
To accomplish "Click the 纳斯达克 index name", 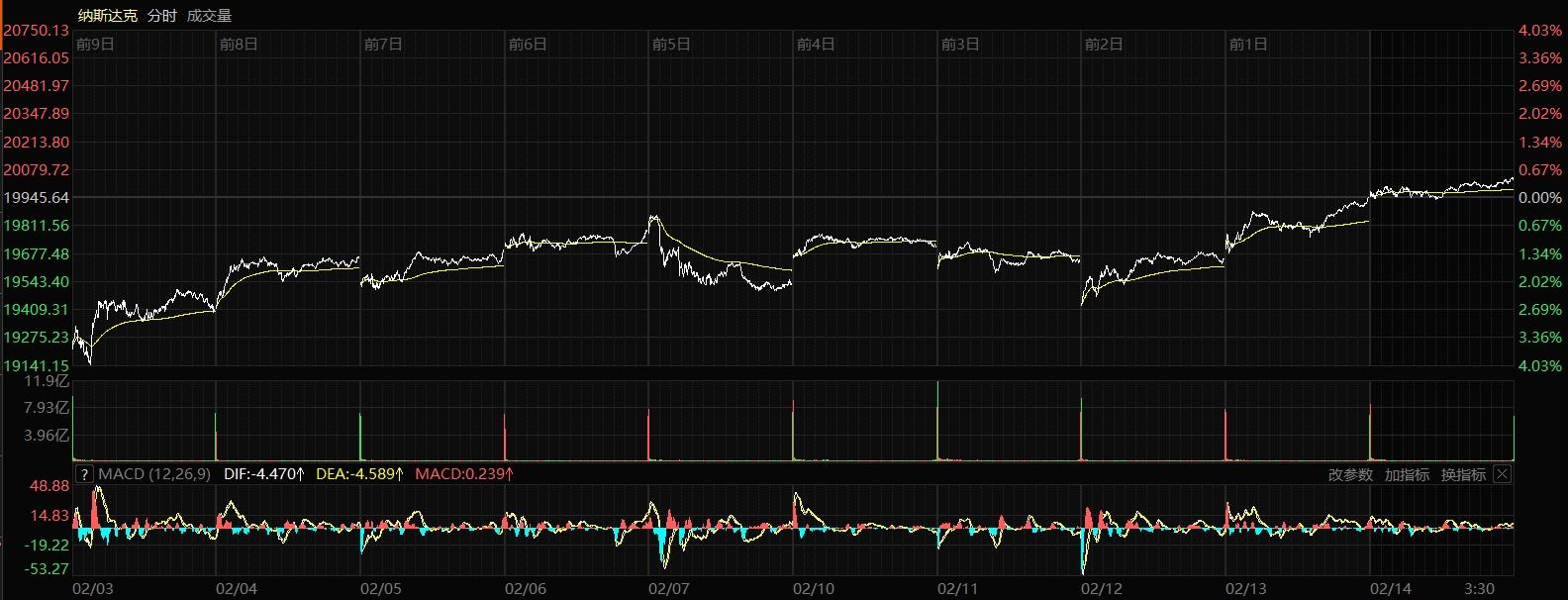I will coord(108,16).
